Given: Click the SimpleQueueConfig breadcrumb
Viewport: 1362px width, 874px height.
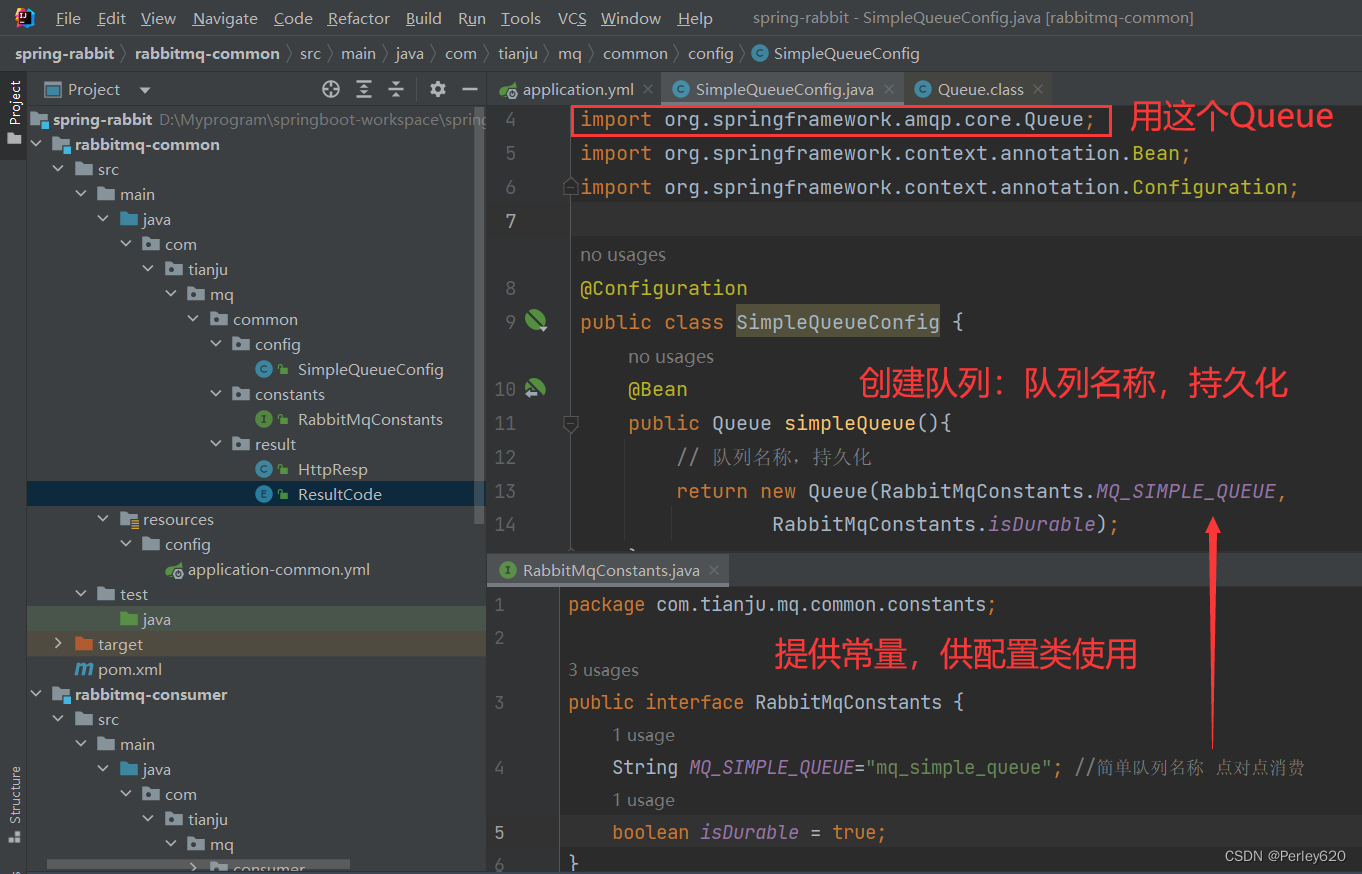Looking at the screenshot, I should click(x=836, y=53).
